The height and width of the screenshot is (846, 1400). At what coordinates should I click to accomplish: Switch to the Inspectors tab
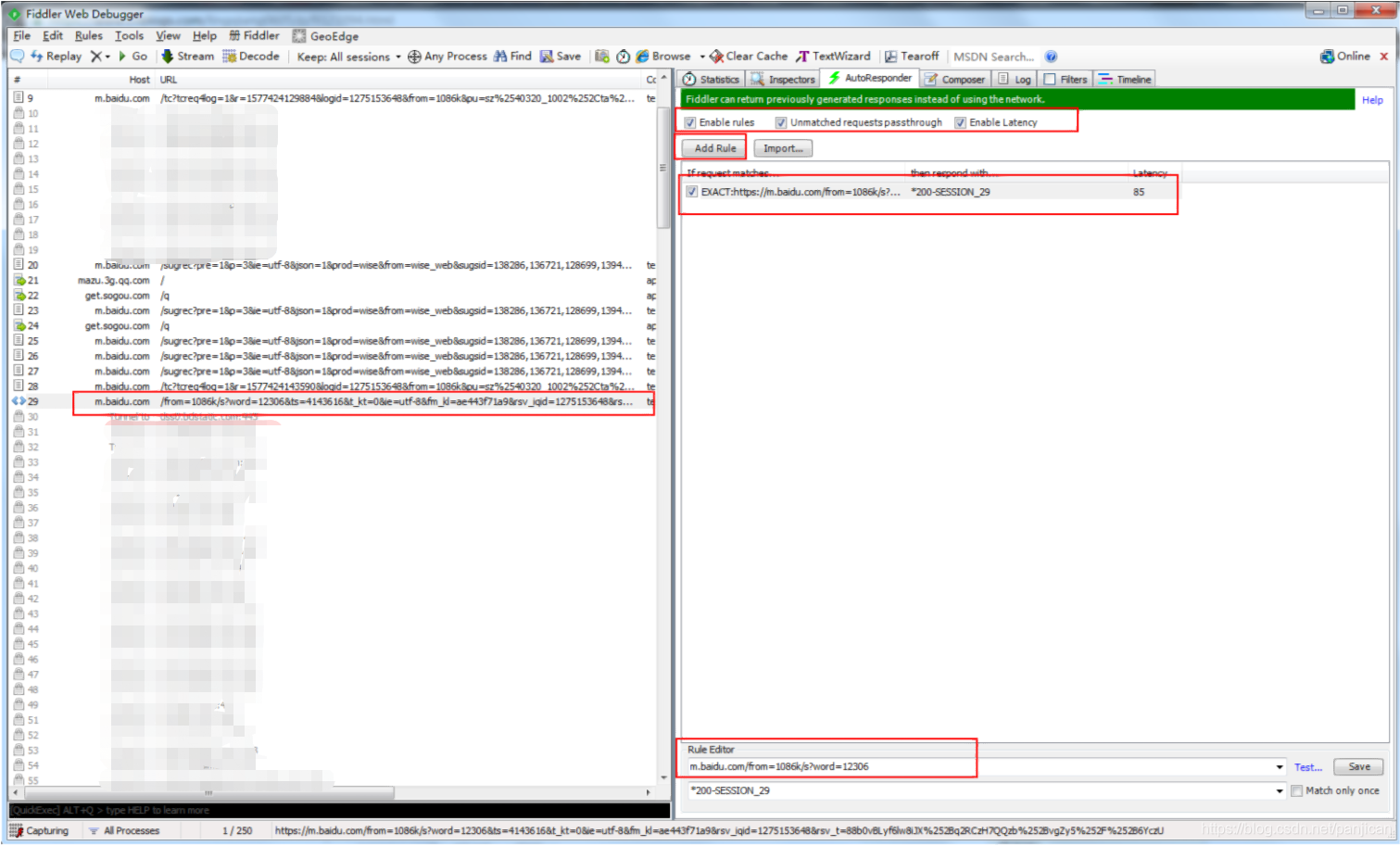[783, 80]
